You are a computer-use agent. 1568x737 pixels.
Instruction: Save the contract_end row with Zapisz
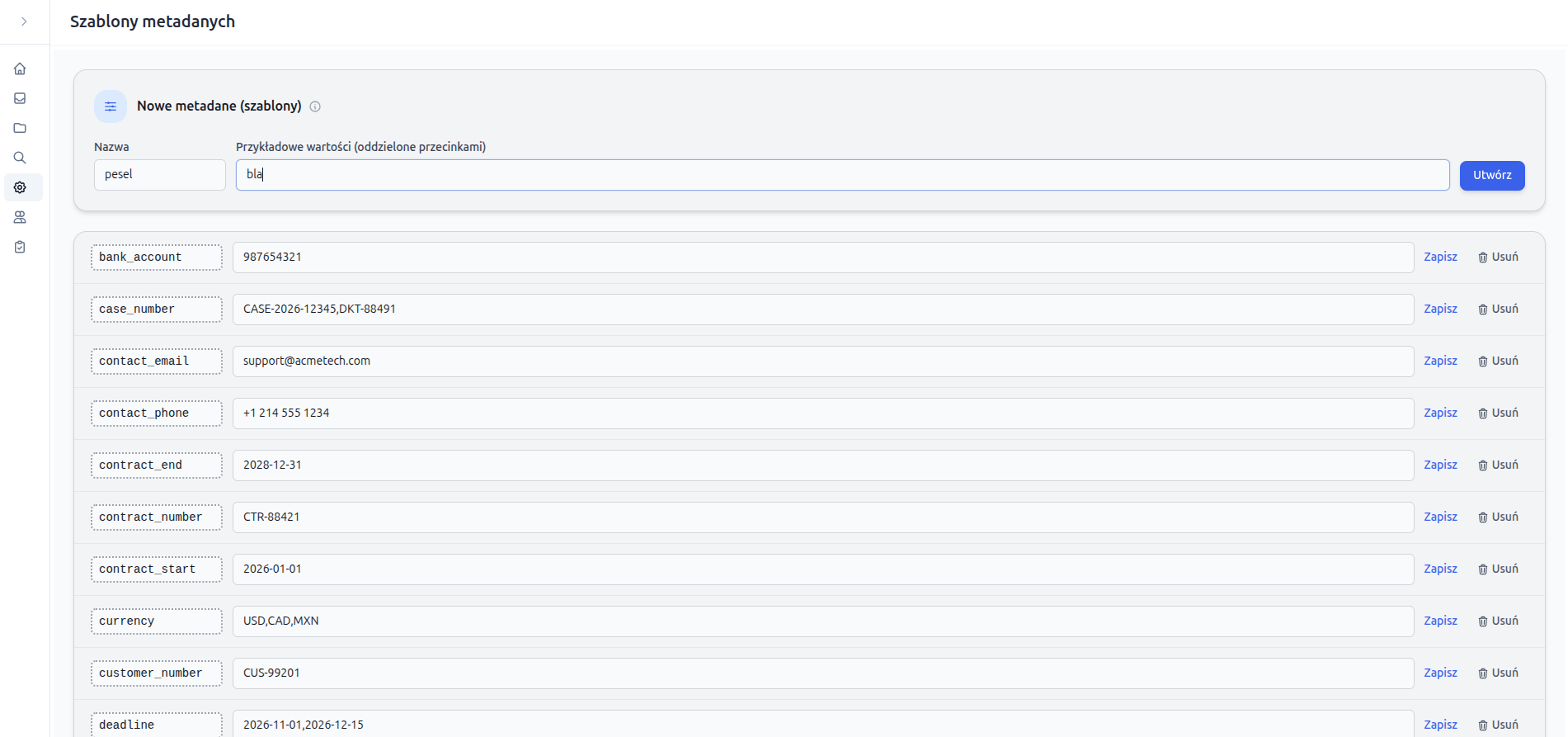click(1440, 465)
